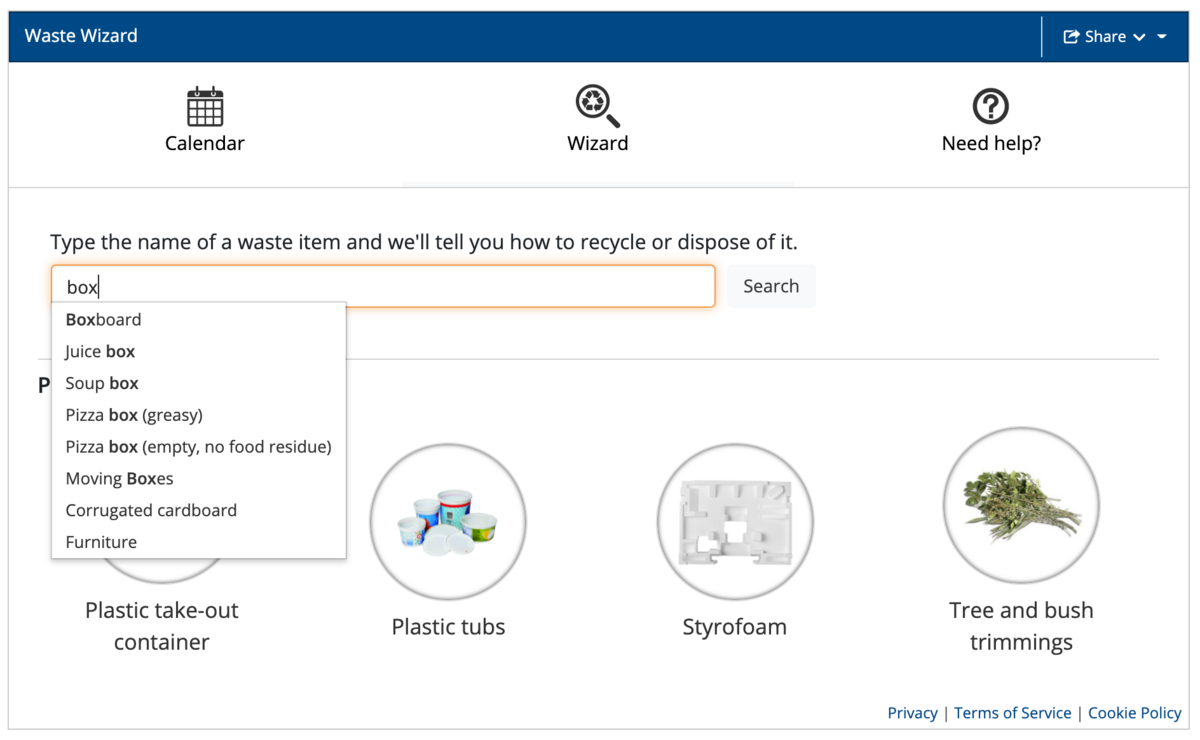1200x740 pixels.
Task: Choose Boxboard from the suggestions list
Action: click(198, 320)
